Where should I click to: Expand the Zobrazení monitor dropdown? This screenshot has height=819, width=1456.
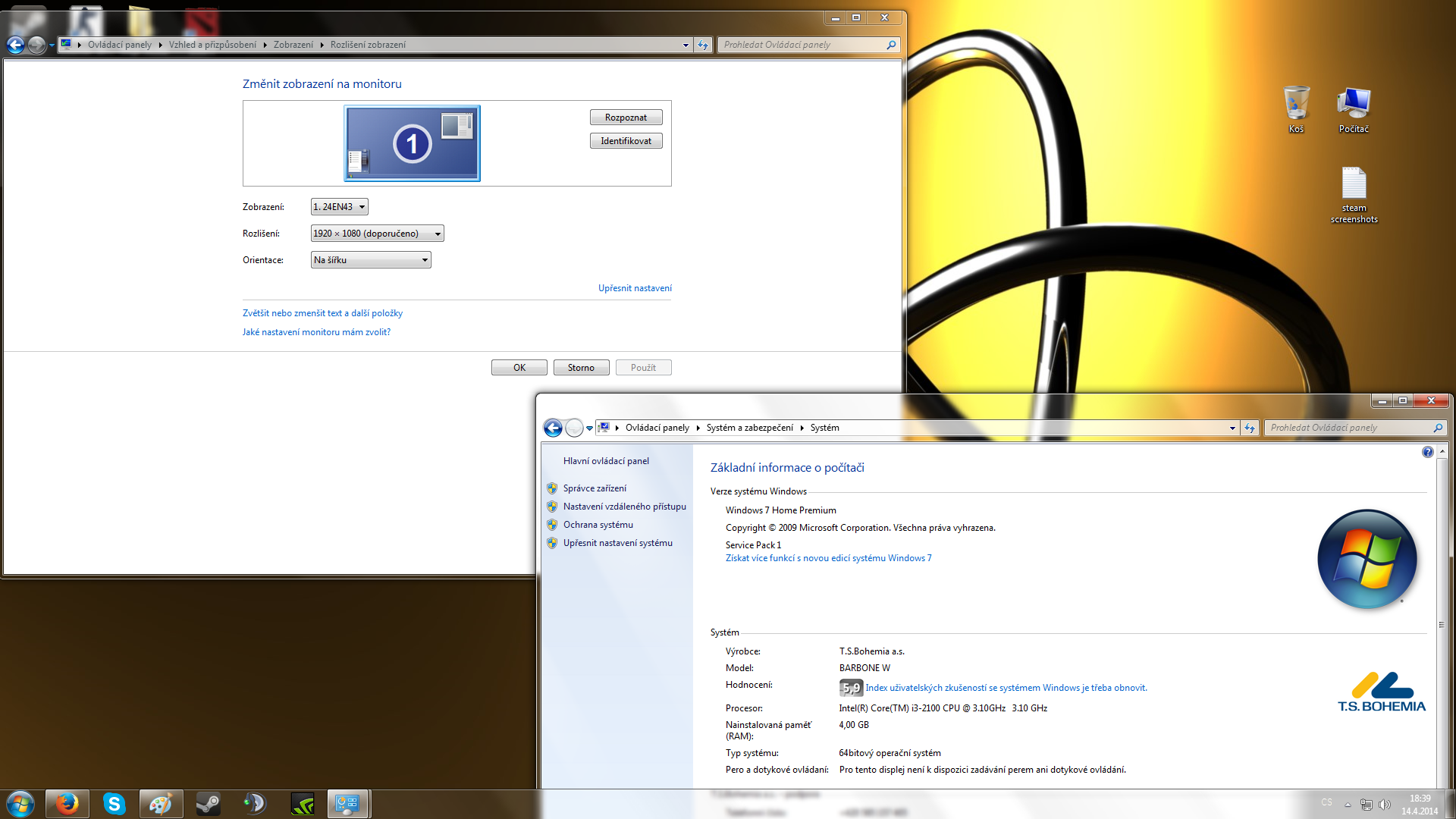[x=339, y=207]
